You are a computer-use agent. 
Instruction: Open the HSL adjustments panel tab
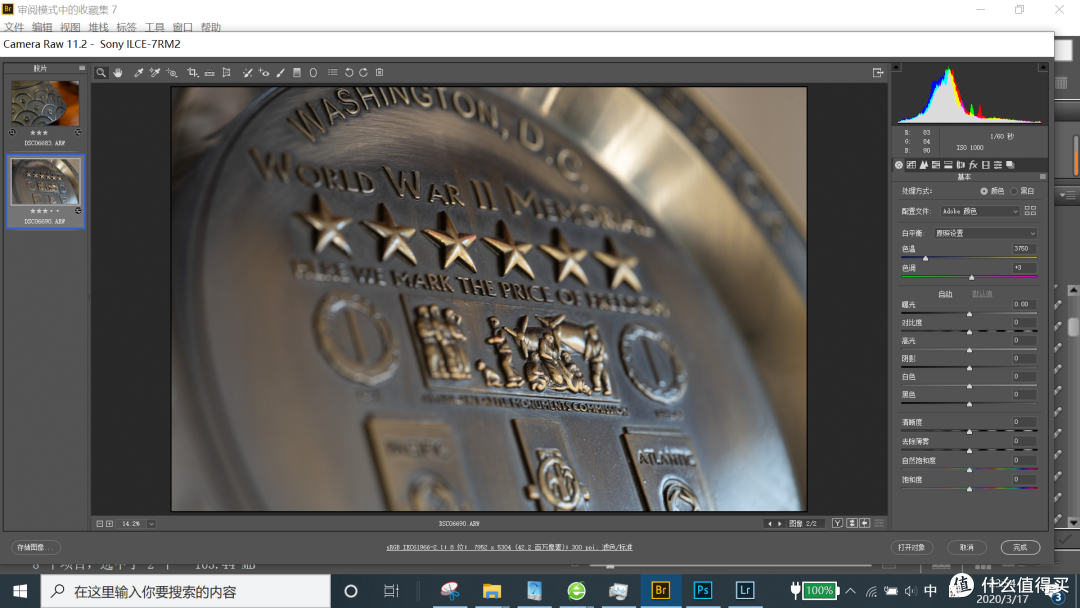tap(936, 165)
